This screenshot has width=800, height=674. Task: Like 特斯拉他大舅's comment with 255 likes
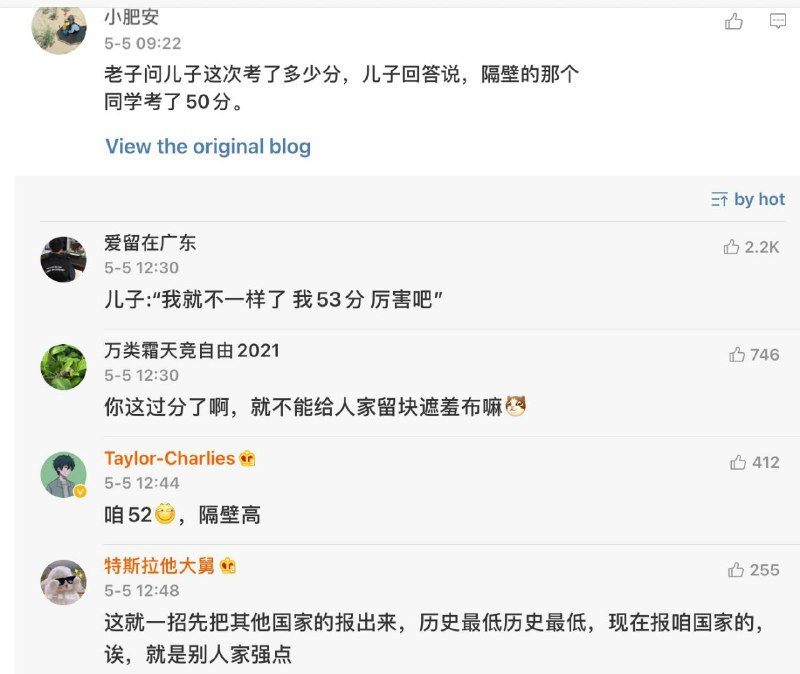click(x=737, y=570)
